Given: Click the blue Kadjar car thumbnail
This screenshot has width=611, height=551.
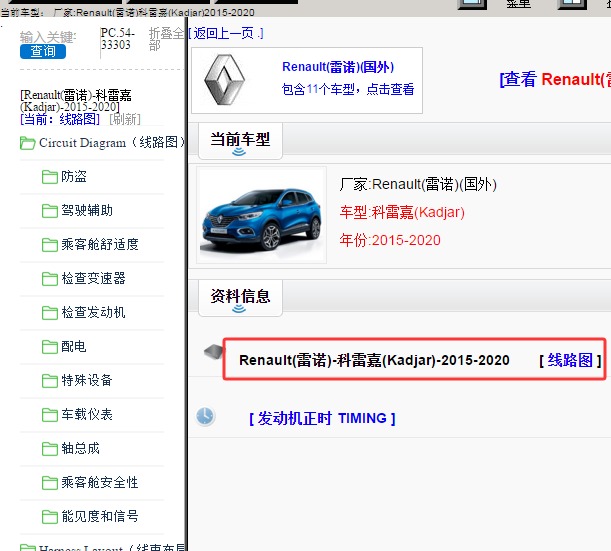Looking at the screenshot, I should (261, 215).
